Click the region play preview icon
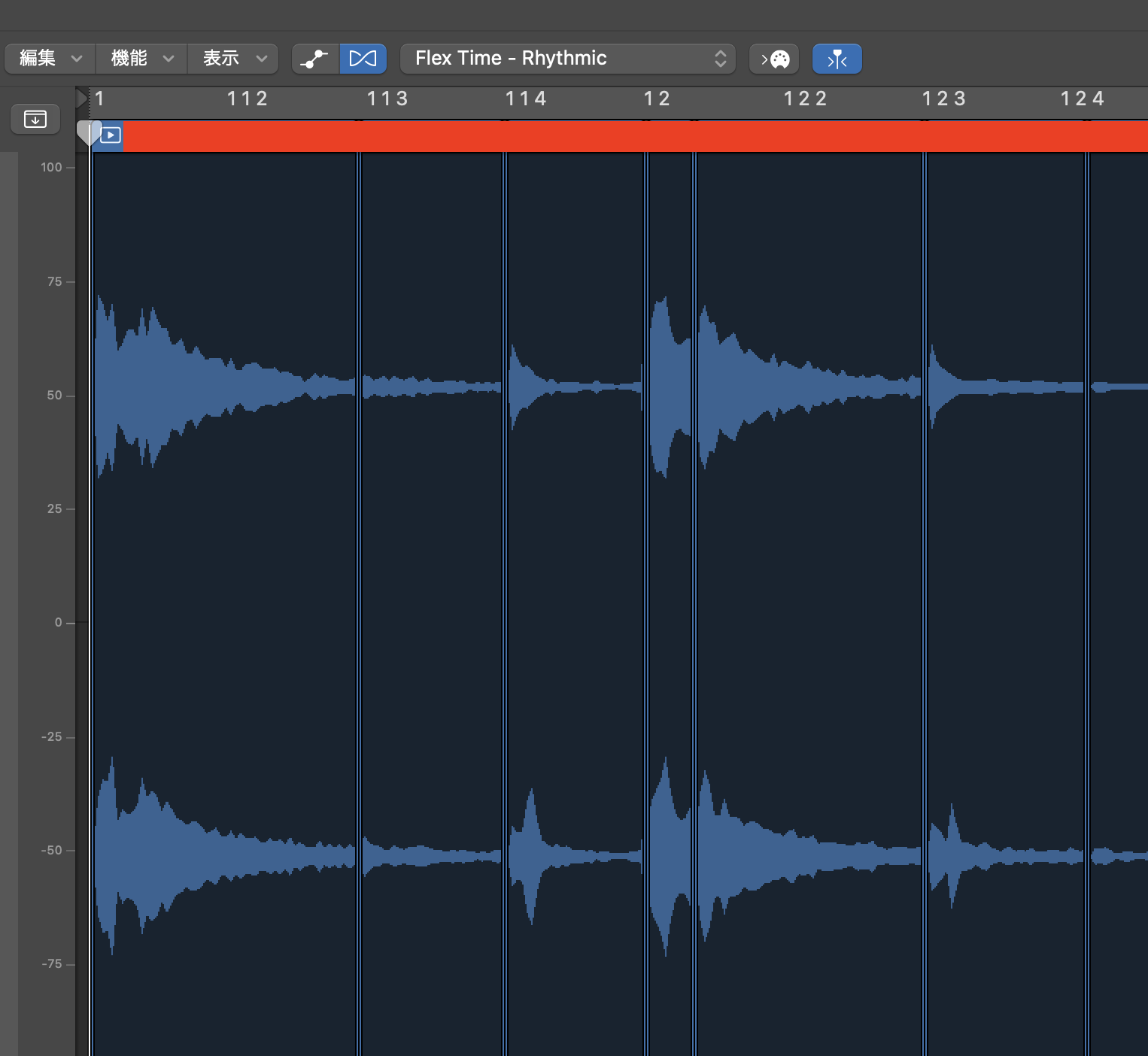This screenshot has height=1056, width=1148. pyautogui.click(x=111, y=135)
